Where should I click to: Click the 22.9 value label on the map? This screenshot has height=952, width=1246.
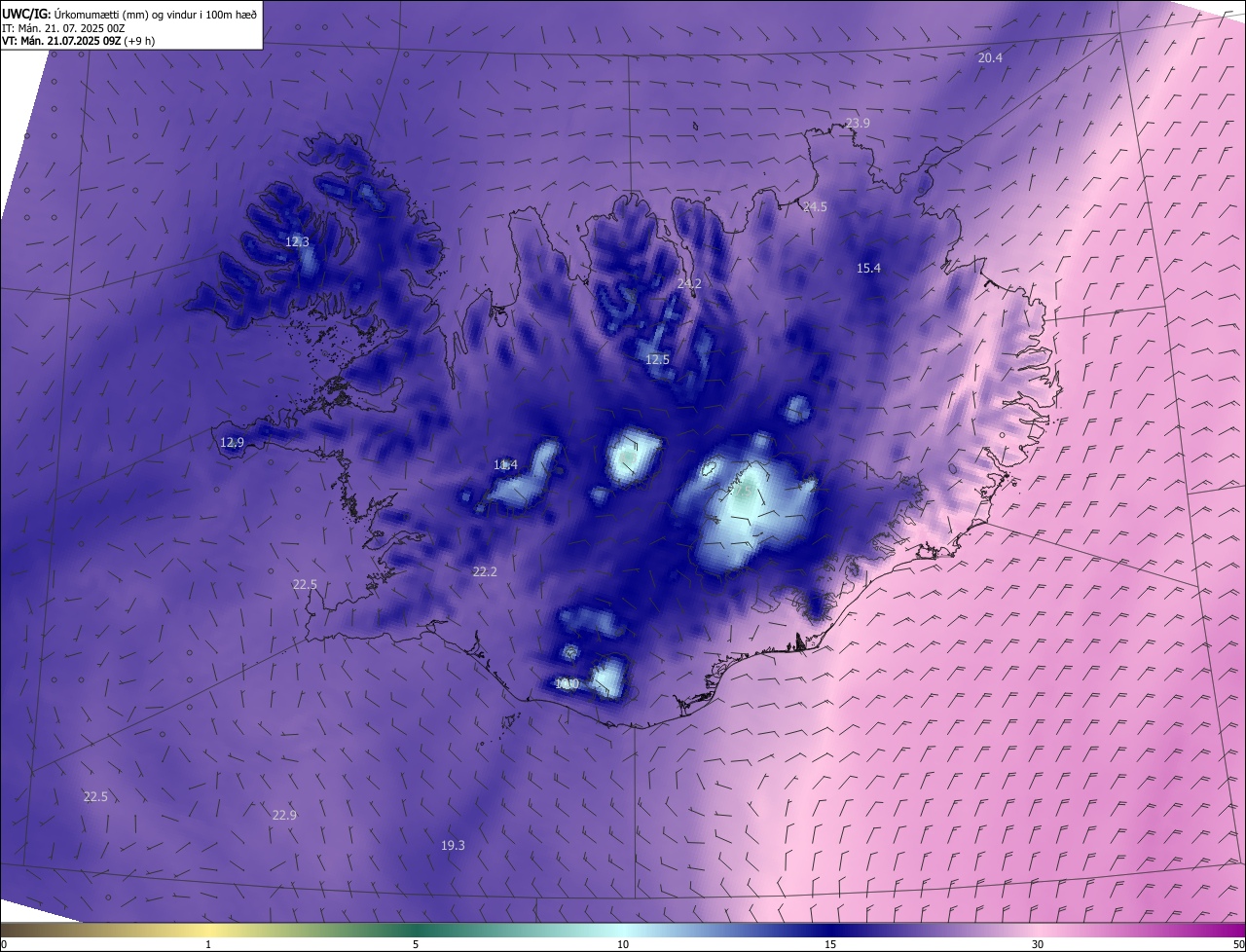pos(284,816)
